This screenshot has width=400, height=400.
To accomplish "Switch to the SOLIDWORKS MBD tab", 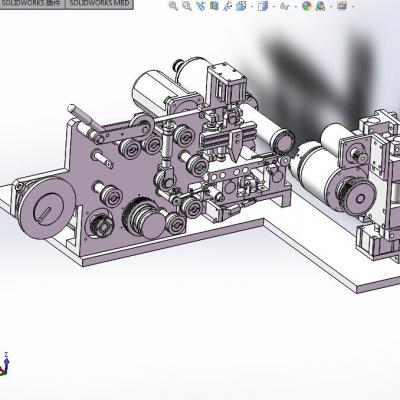I will pyautogui.click(x=99, y=3).
